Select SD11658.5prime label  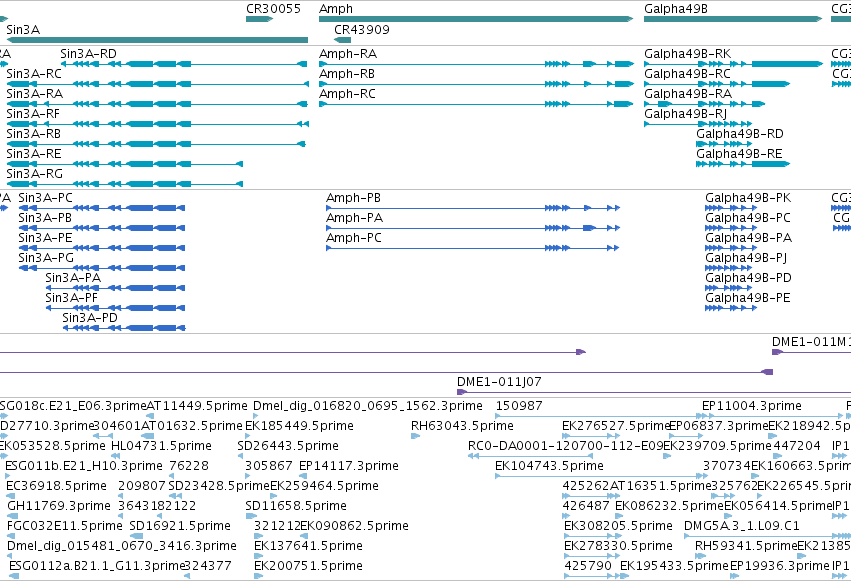click(x=296, y=507)
